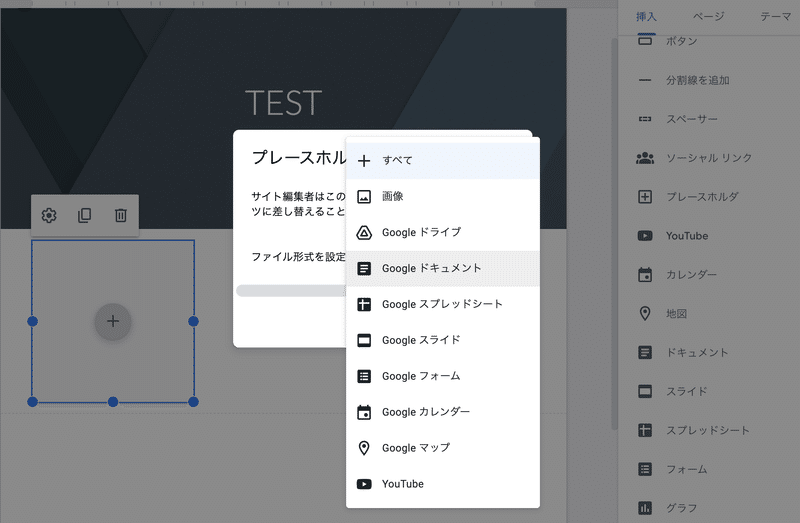Image resolution: width=800 pixels, height=523 pixels.
Task: Click the YouTube play icon in dropdown
Action: click(364, 484)
